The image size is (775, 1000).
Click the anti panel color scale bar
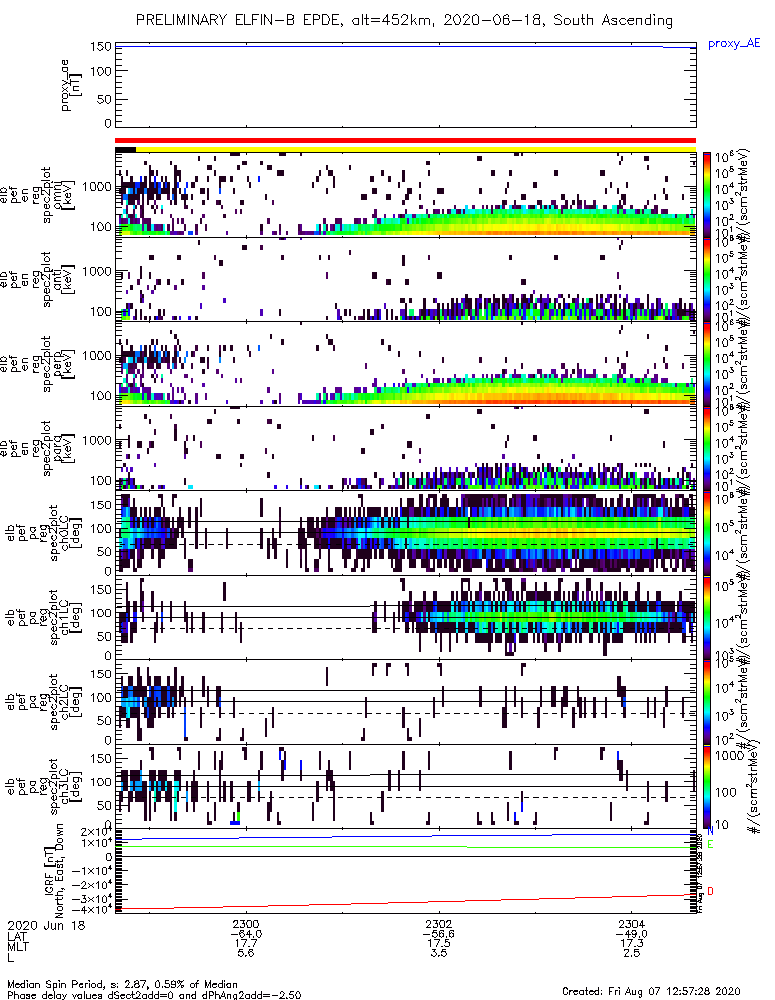click(x=707, y=279)
